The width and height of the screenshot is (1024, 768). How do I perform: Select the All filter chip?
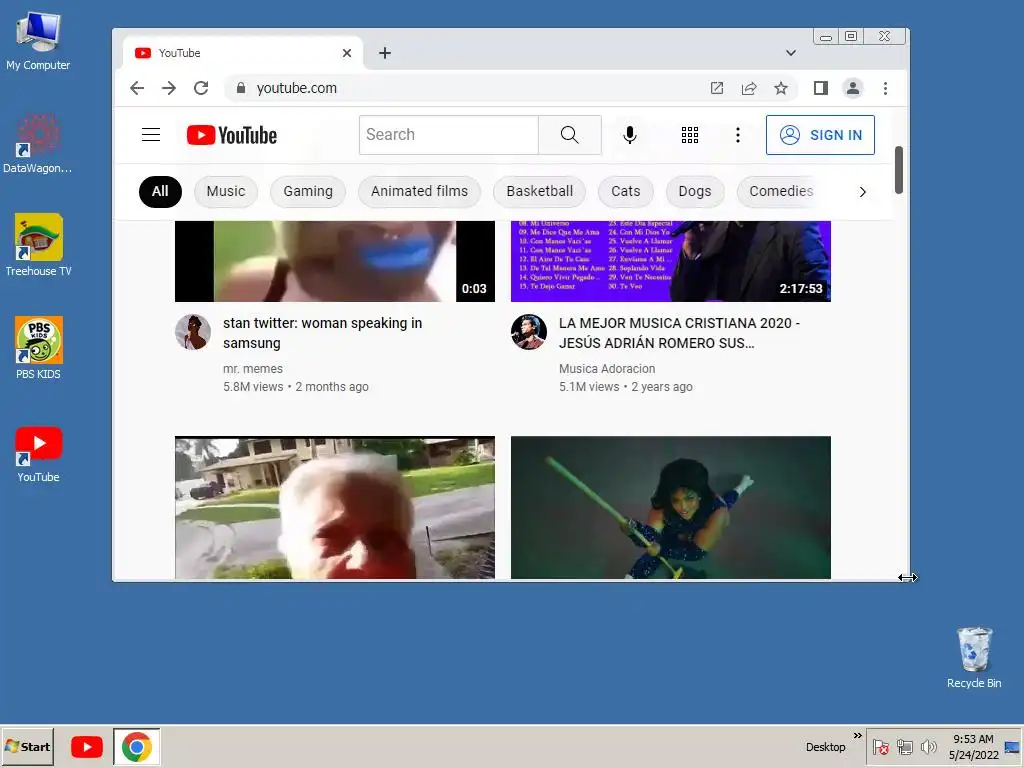point(160,191)
